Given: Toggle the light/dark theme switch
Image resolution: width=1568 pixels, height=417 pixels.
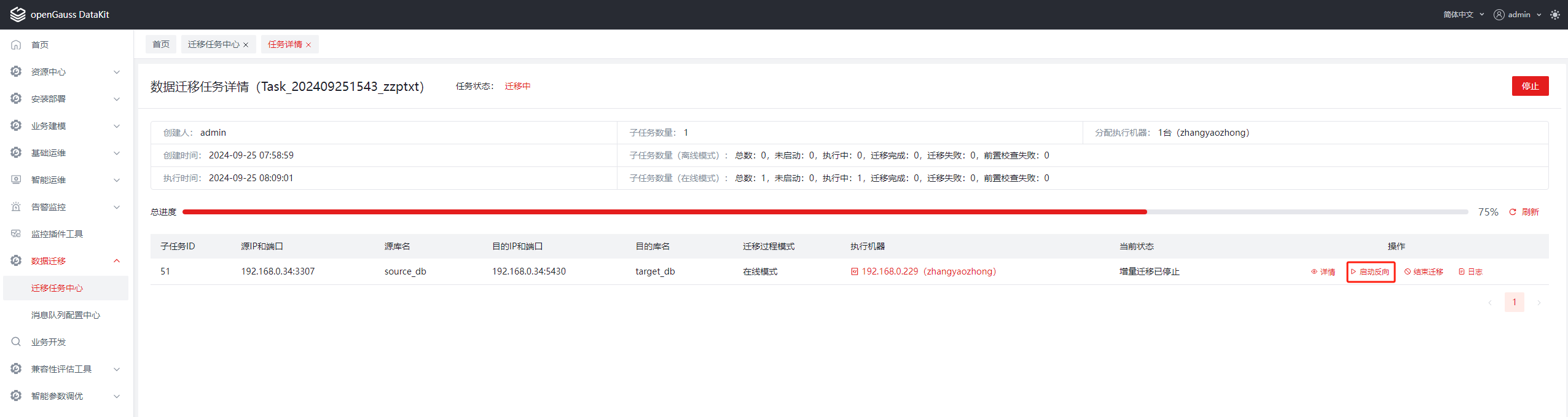Looking at the screenshot, I should pos(1555,15).
